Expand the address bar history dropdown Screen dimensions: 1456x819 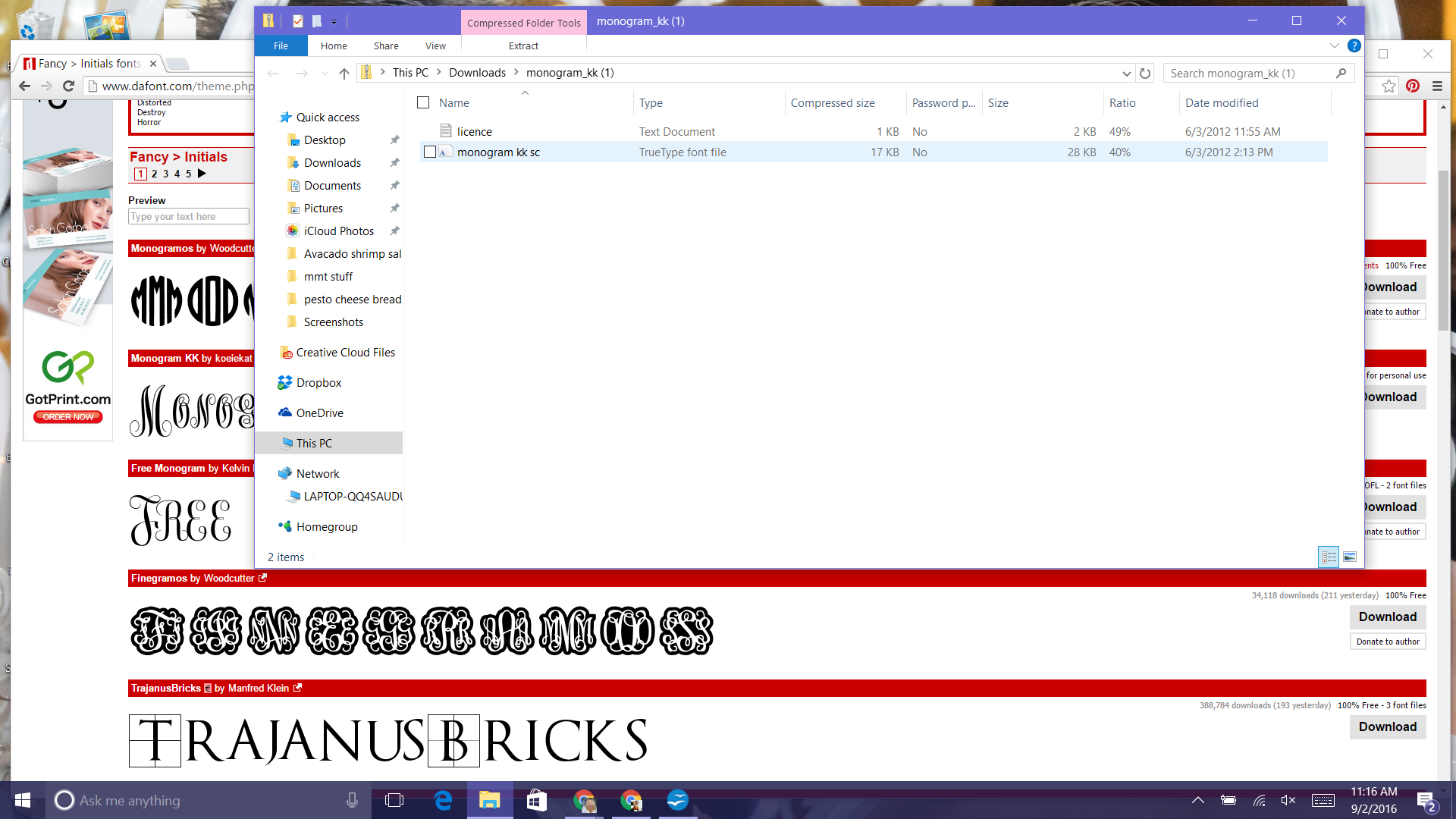(1126, 73)
